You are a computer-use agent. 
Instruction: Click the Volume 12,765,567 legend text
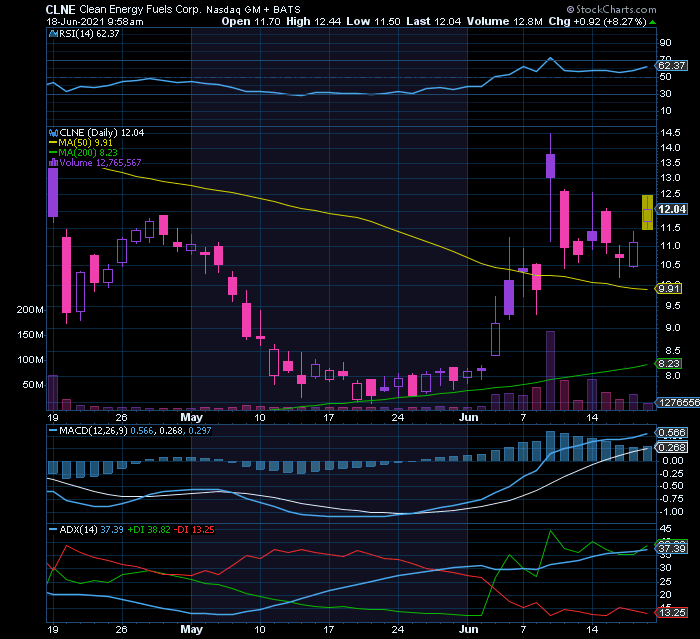pyautogui.click(x=100, y=163)
